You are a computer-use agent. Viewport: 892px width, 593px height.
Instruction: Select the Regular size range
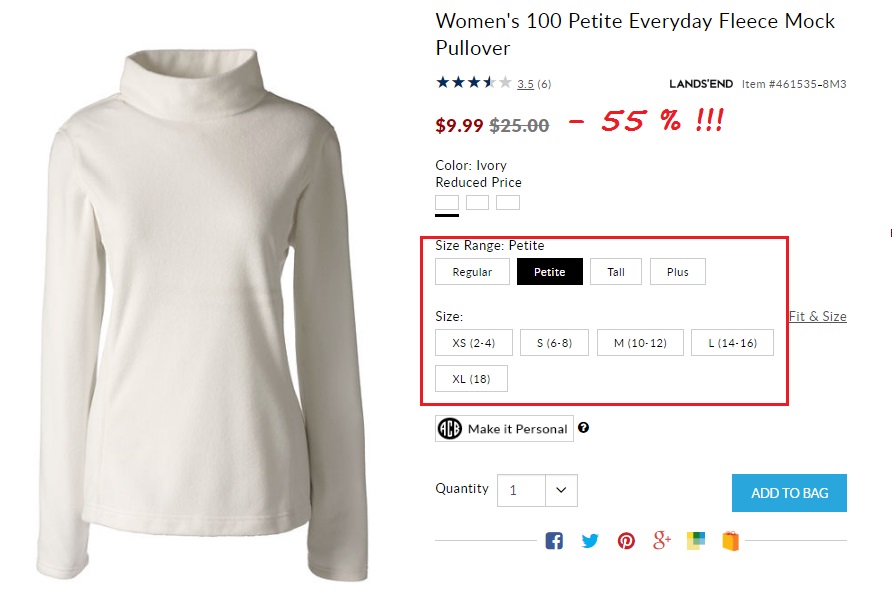coord(472,272)
